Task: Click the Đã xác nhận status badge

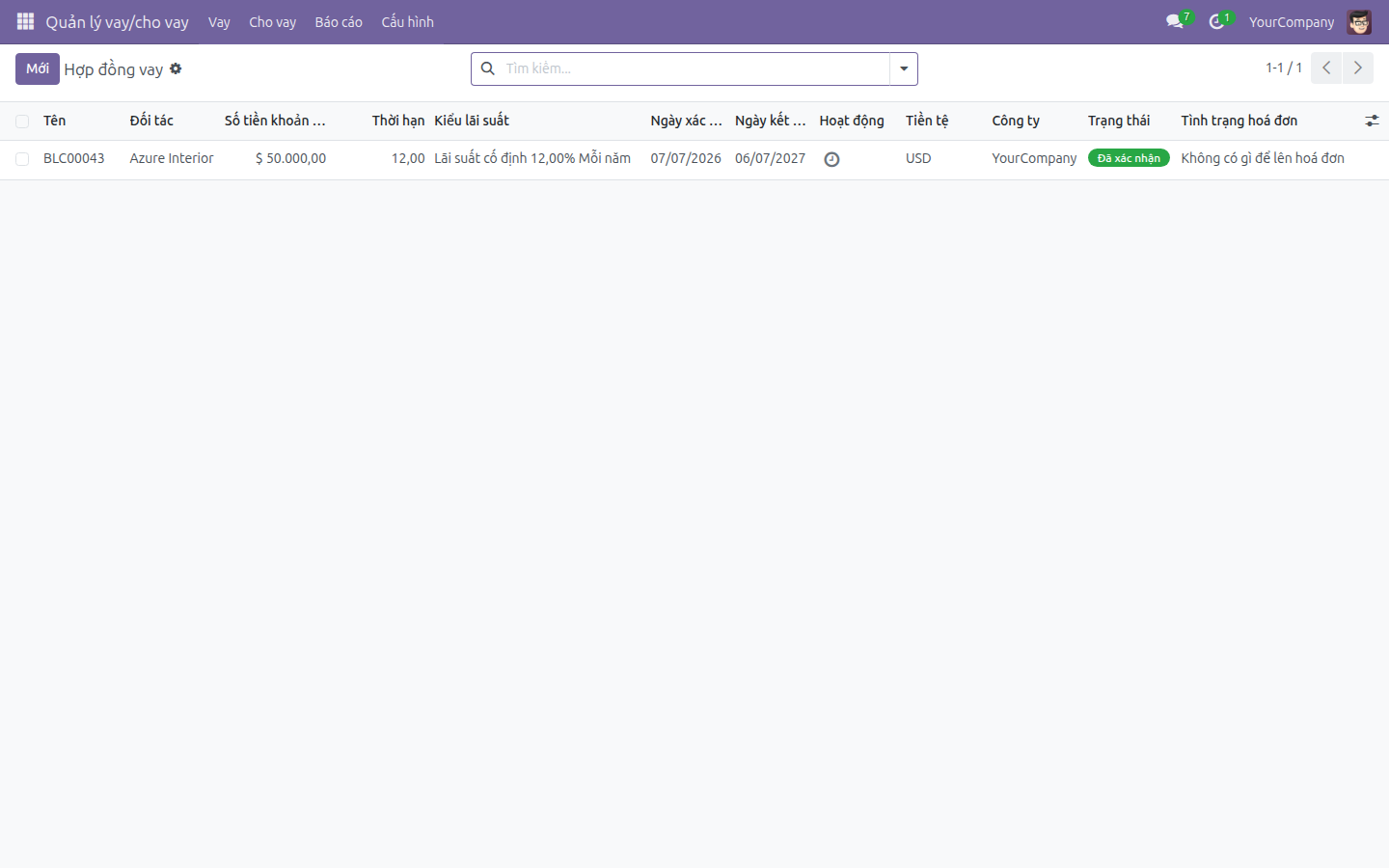Action: pos(1129,158)
